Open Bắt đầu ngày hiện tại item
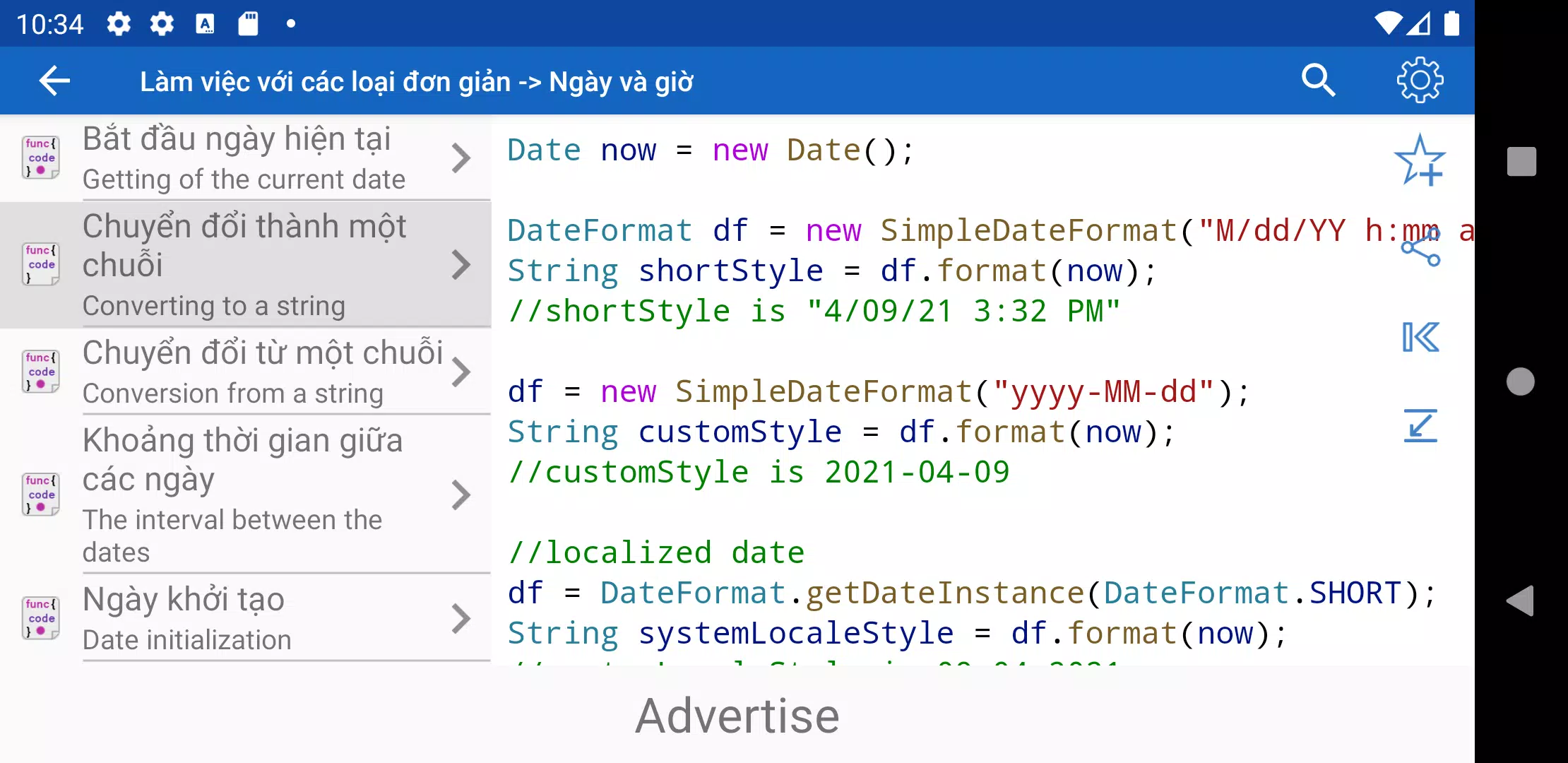The width and height of the screenshot is (1568, 763). (x=246, y=158)
